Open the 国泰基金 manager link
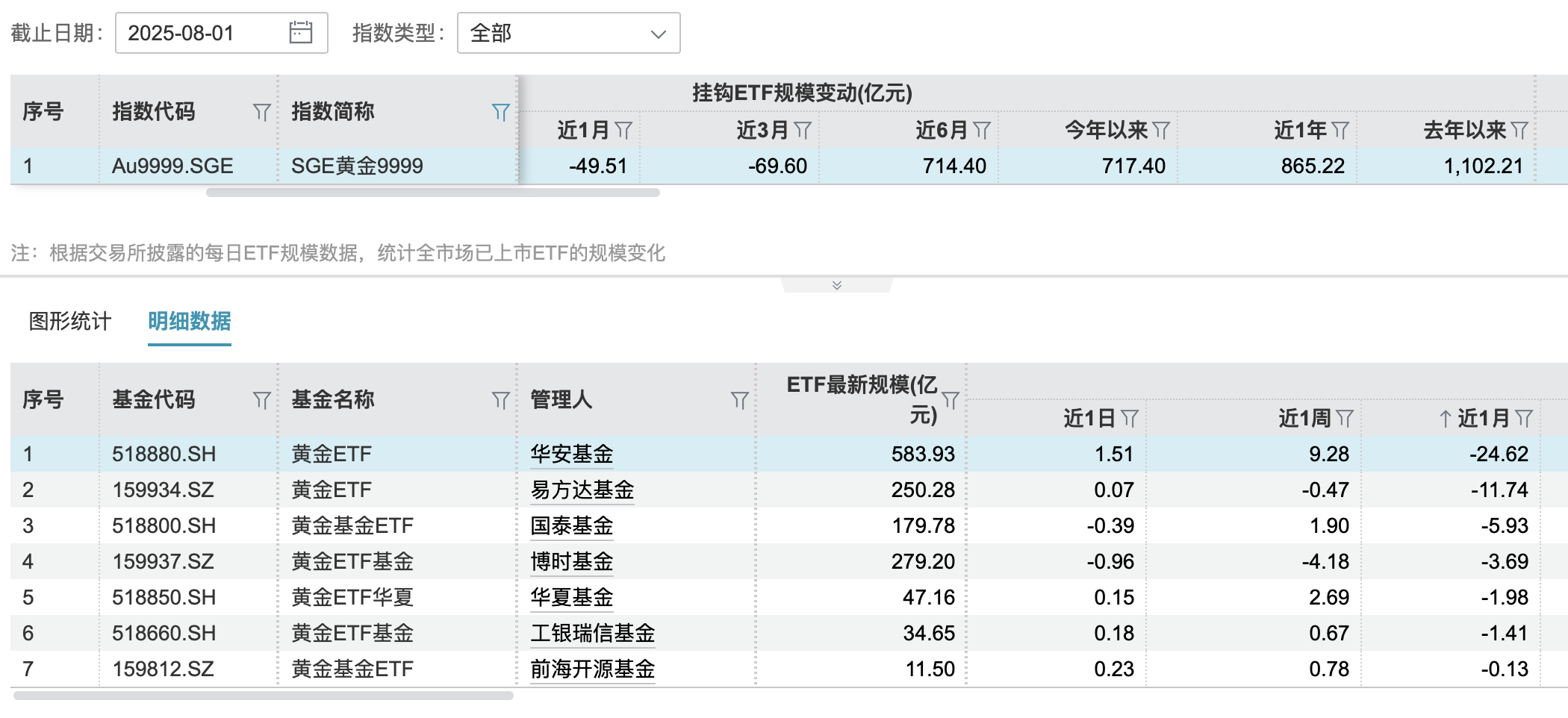This screenshot has height=718, width=1568. [572, 525]
